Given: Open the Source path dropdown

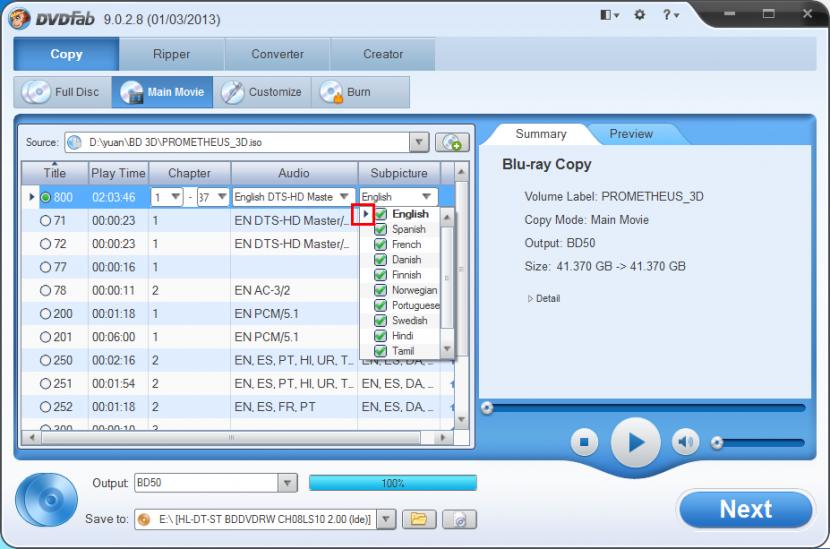Looking at the screenshot, I should [x=419, y=142].
